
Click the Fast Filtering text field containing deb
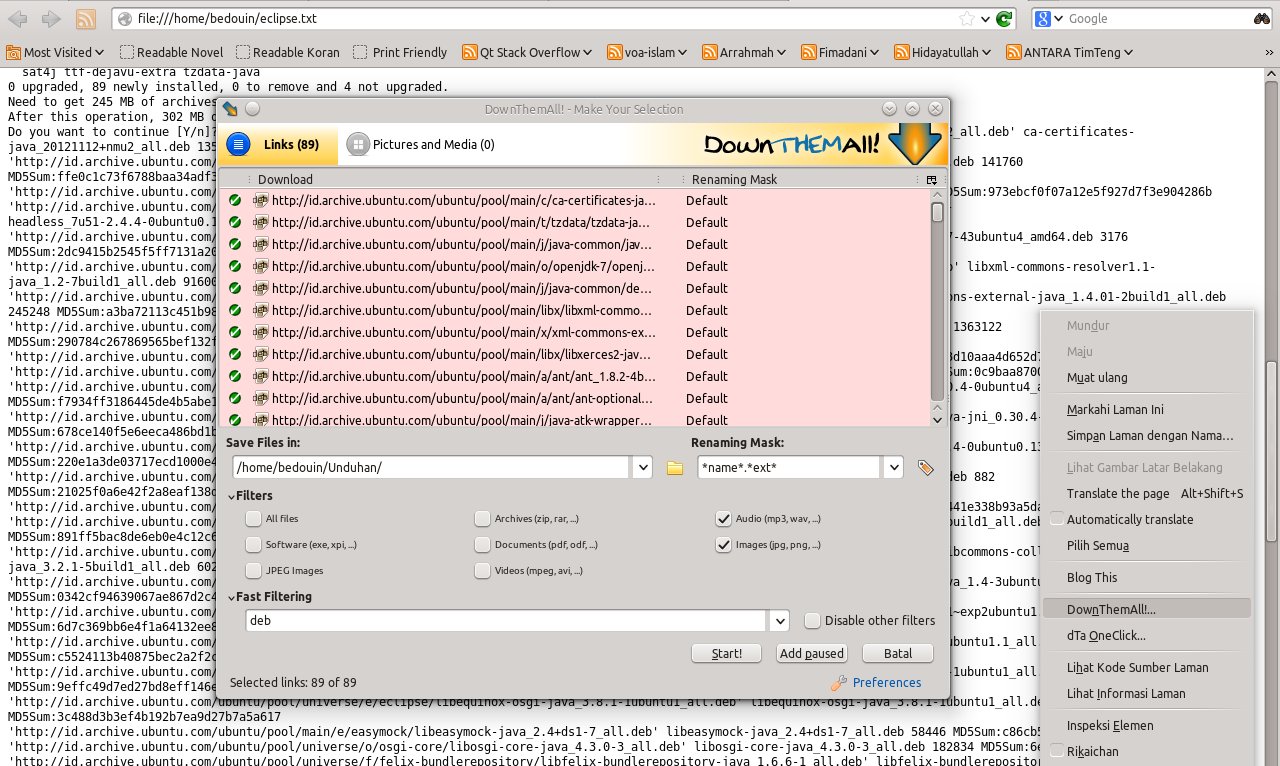(507, 620)
